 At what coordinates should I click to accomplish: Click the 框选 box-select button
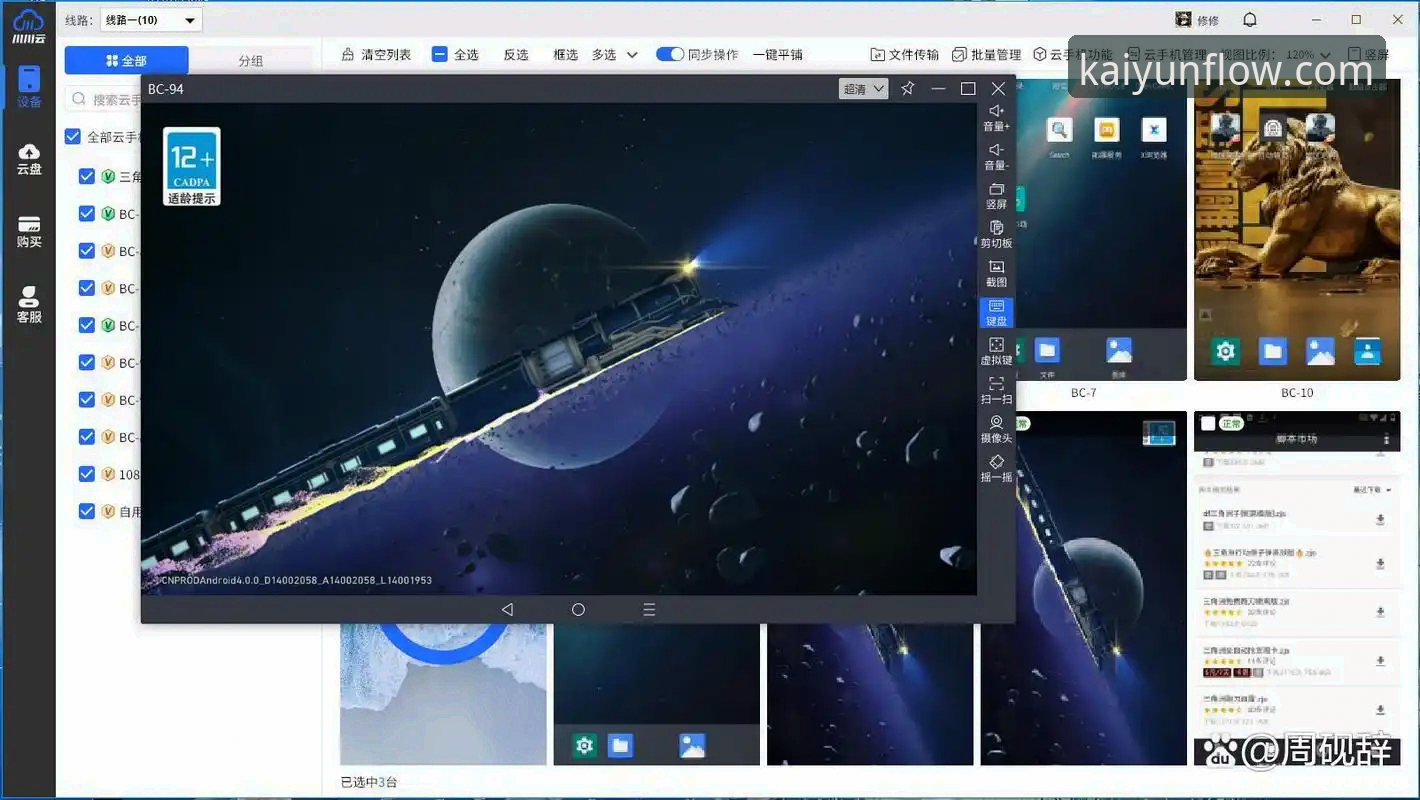(x=566, y=54)
